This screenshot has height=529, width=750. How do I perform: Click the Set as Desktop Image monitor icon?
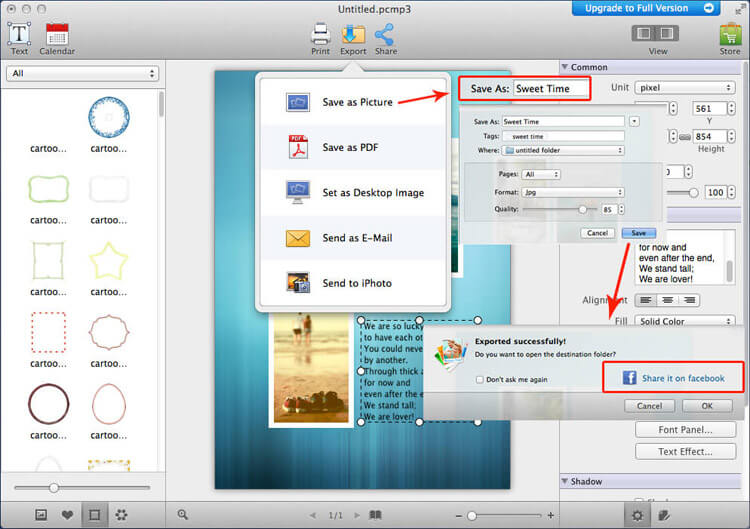[298, 192]
